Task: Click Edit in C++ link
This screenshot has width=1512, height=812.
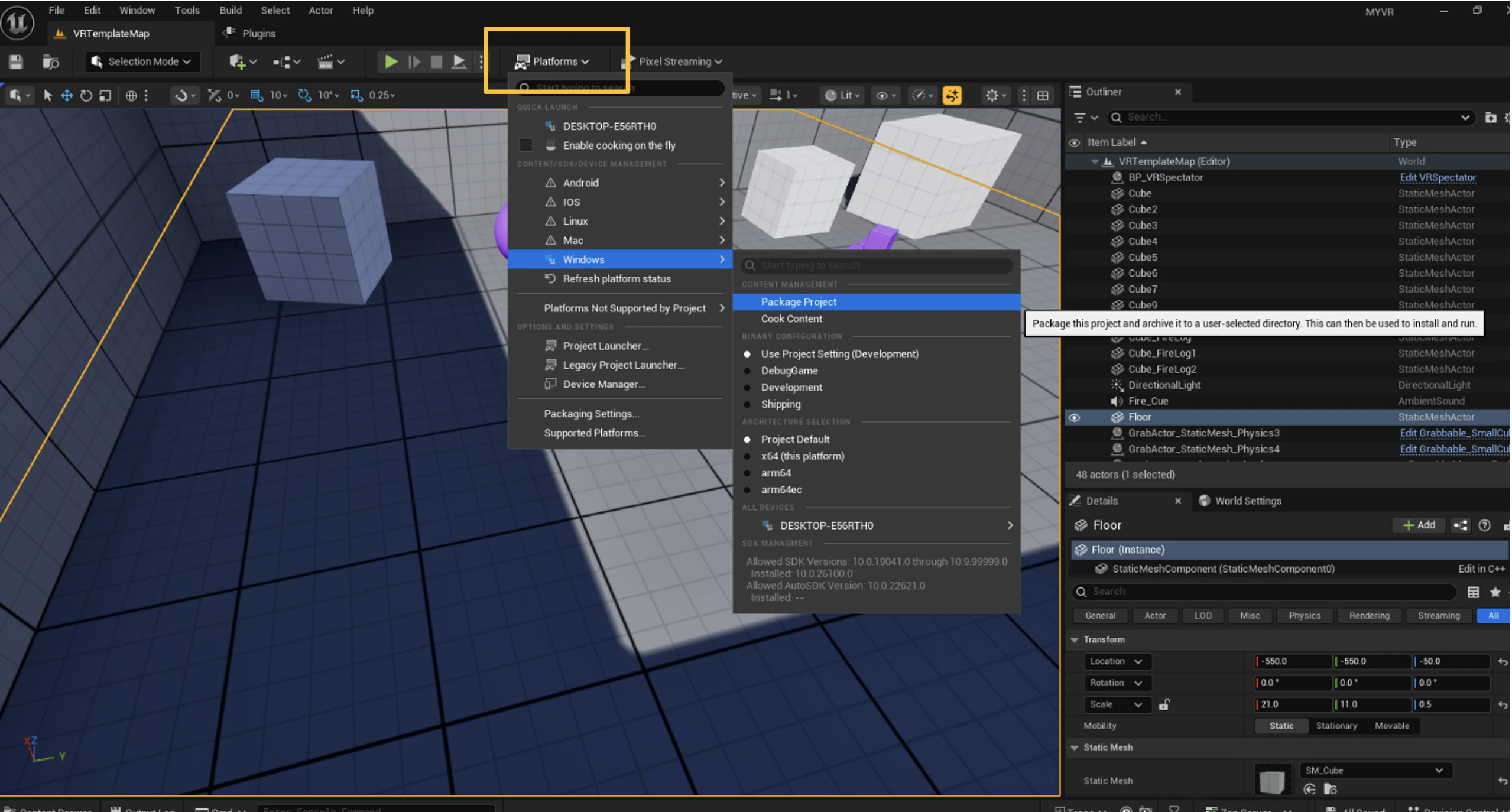Action: (1481, 569)
